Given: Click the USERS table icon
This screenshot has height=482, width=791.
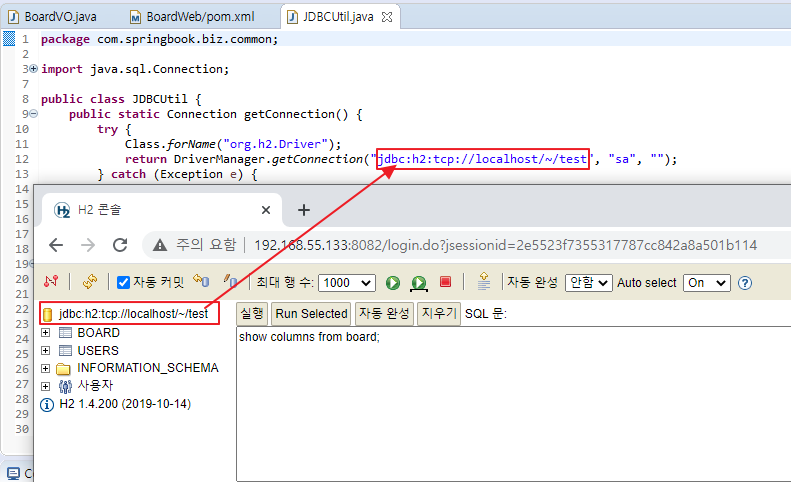Looking at the screenshot, I should point(65,350).
